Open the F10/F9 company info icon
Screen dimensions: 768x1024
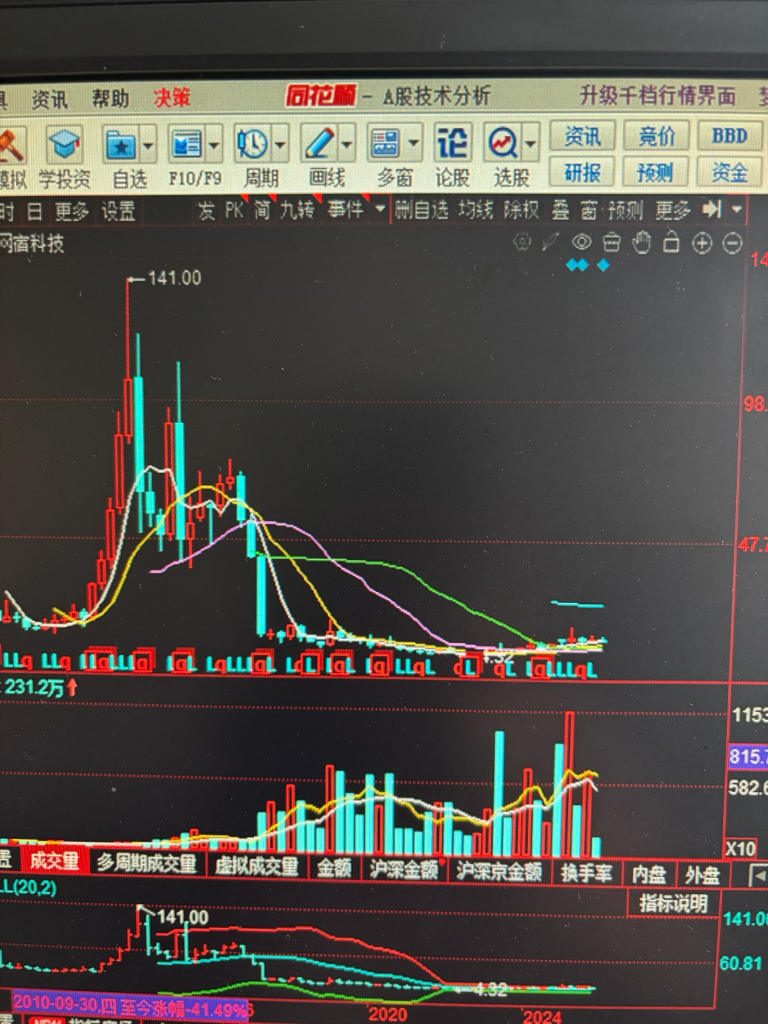[x=186, y=144]
